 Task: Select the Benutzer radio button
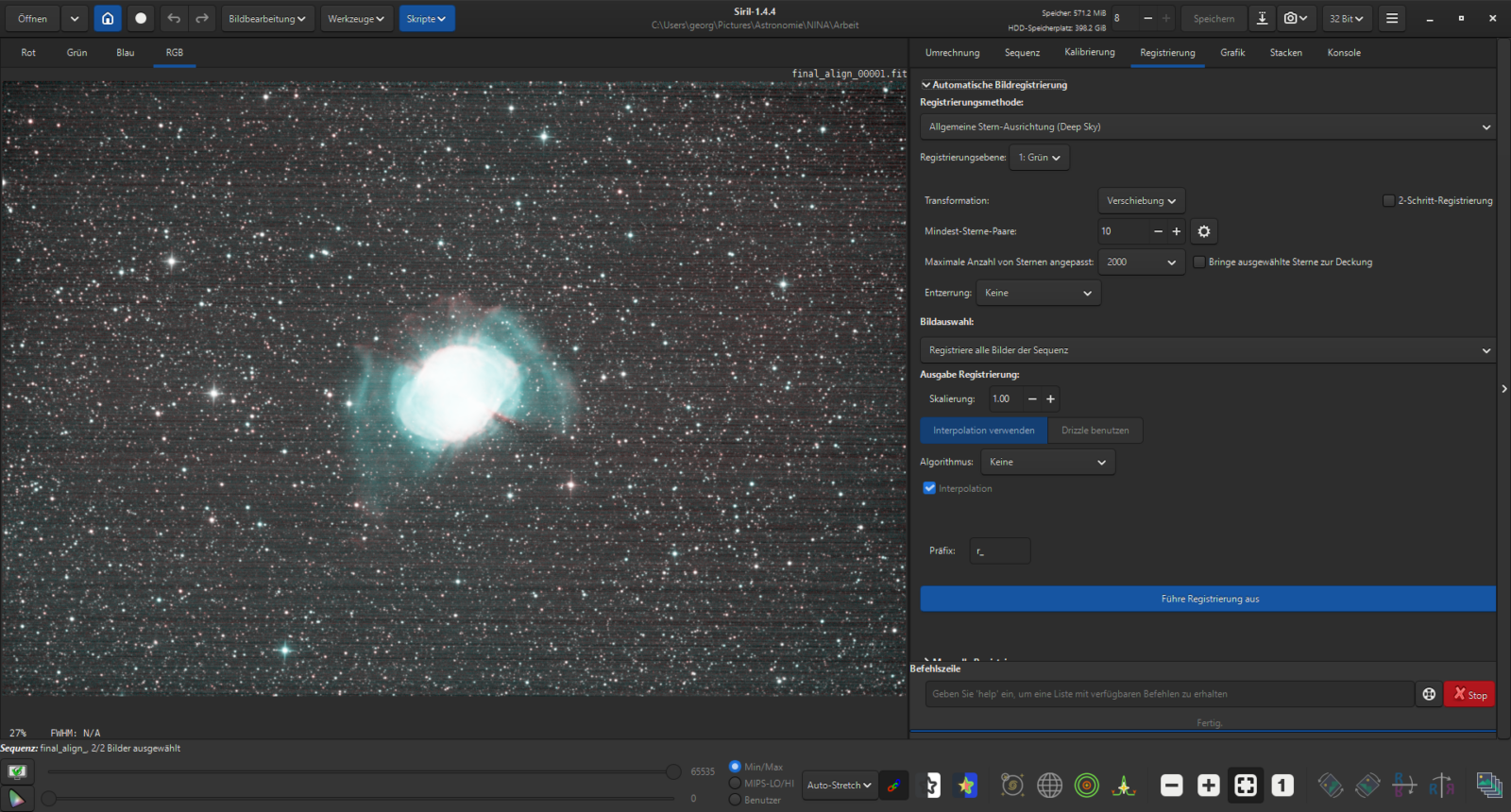[735, 800]
